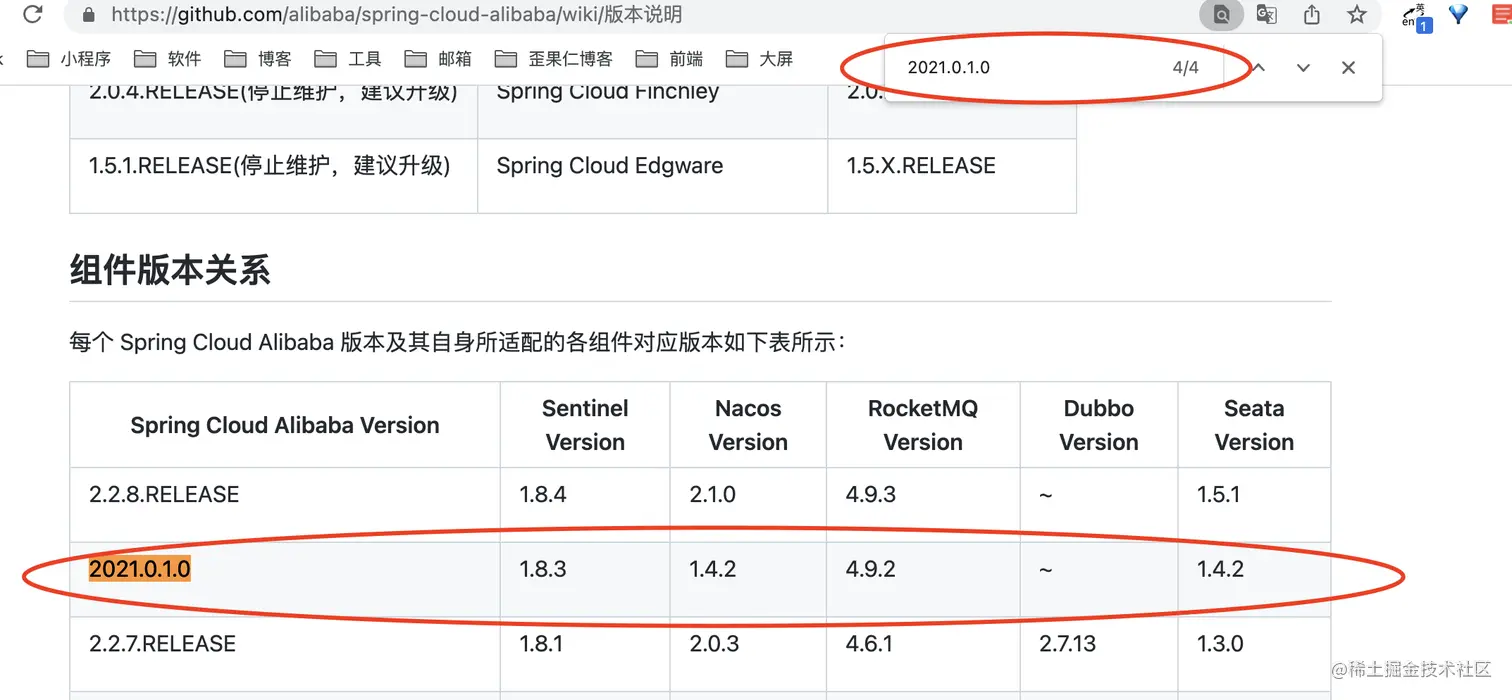
Task: Open the Google Translate icon
Action: (1266, 15)
